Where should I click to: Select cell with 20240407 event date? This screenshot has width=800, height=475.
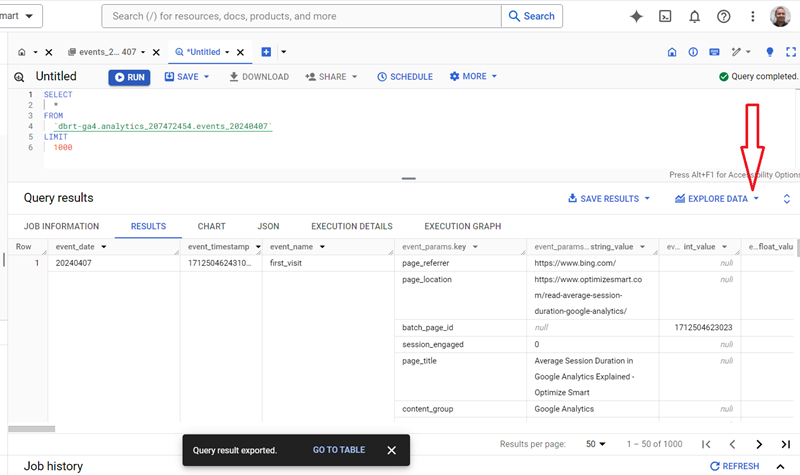(114, 263)
